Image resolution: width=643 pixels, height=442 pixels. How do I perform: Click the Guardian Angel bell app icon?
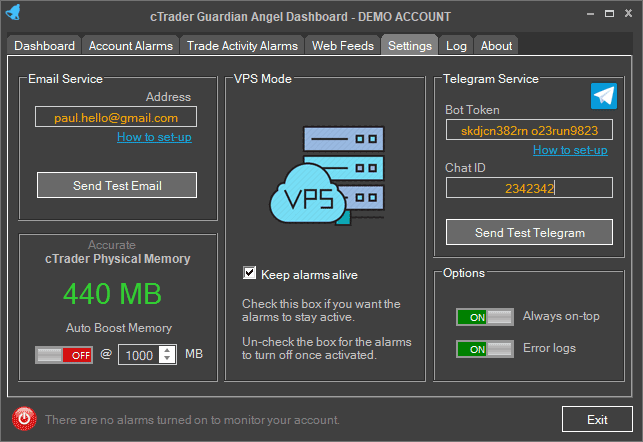[13, 12]
